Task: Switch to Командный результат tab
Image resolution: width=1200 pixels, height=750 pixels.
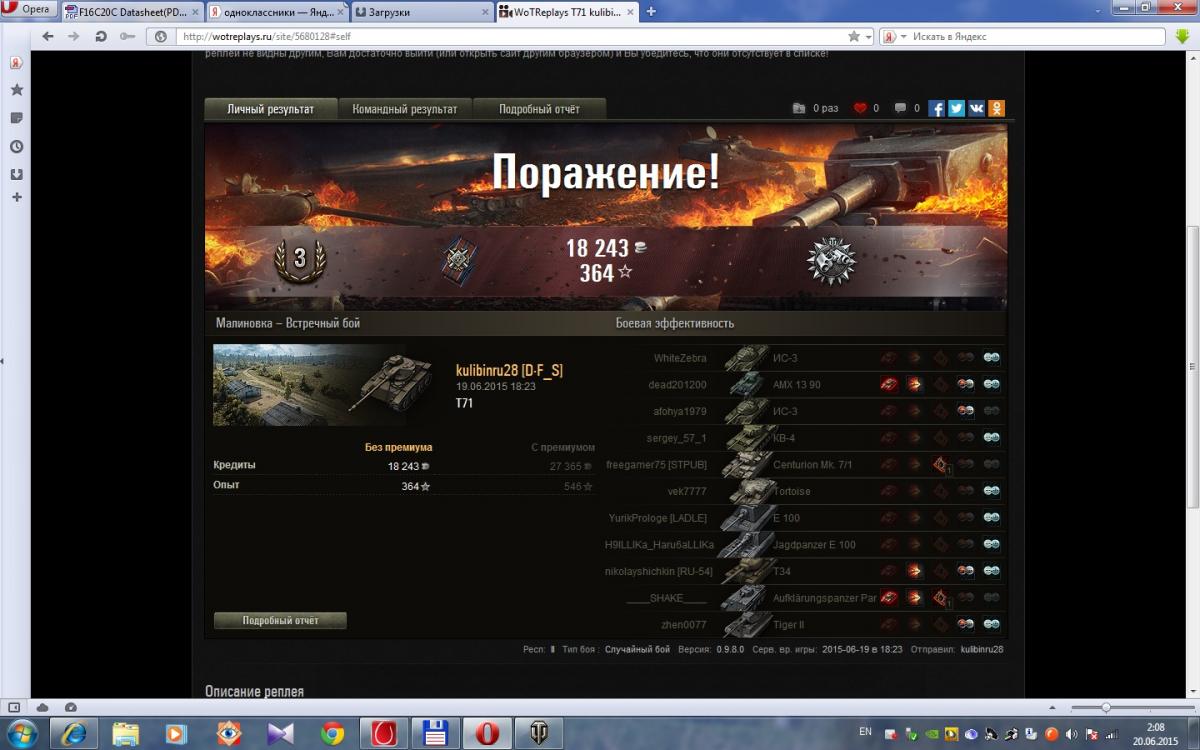Action: tap(405, 109)
